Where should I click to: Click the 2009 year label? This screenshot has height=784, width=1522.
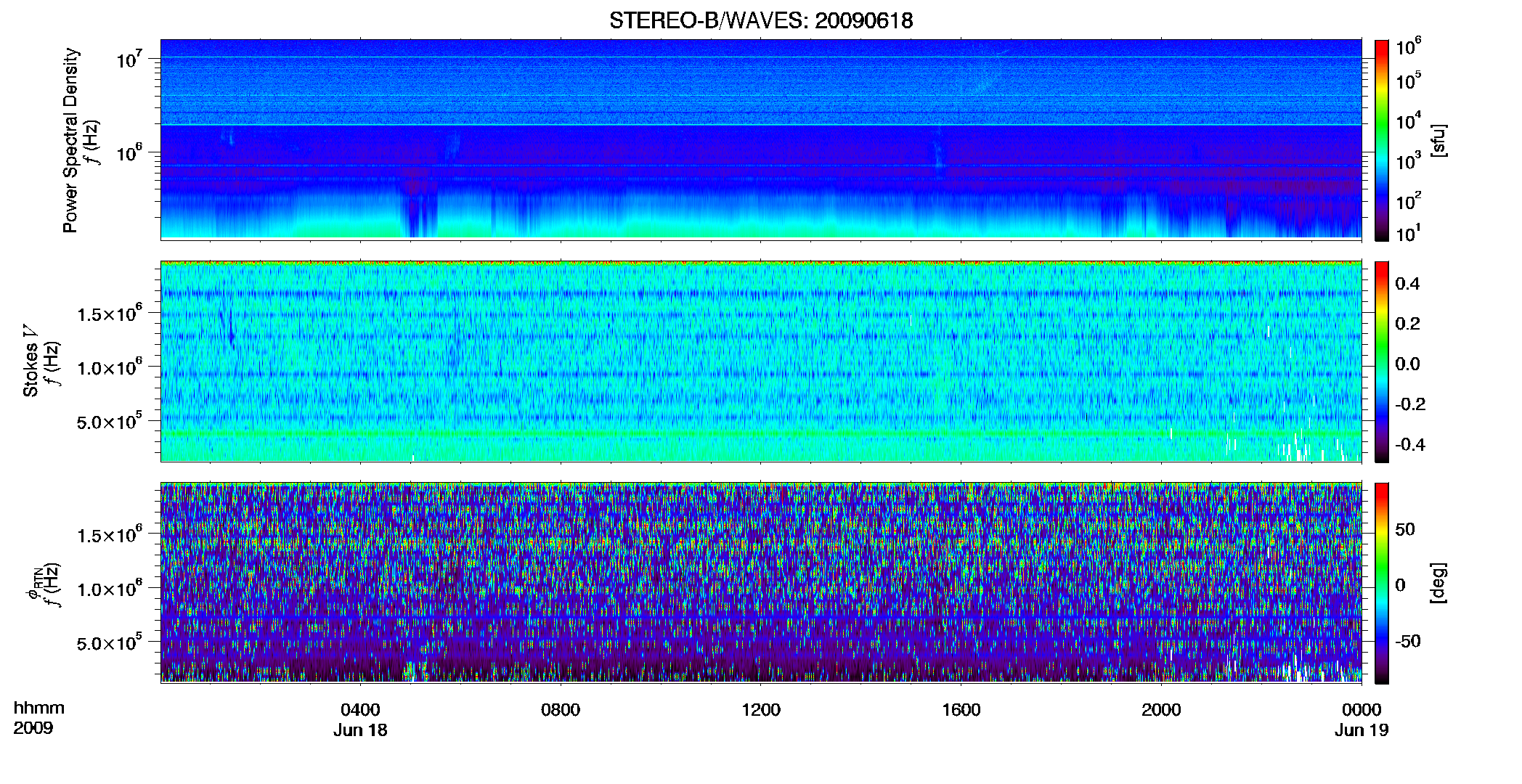point(33,728)
